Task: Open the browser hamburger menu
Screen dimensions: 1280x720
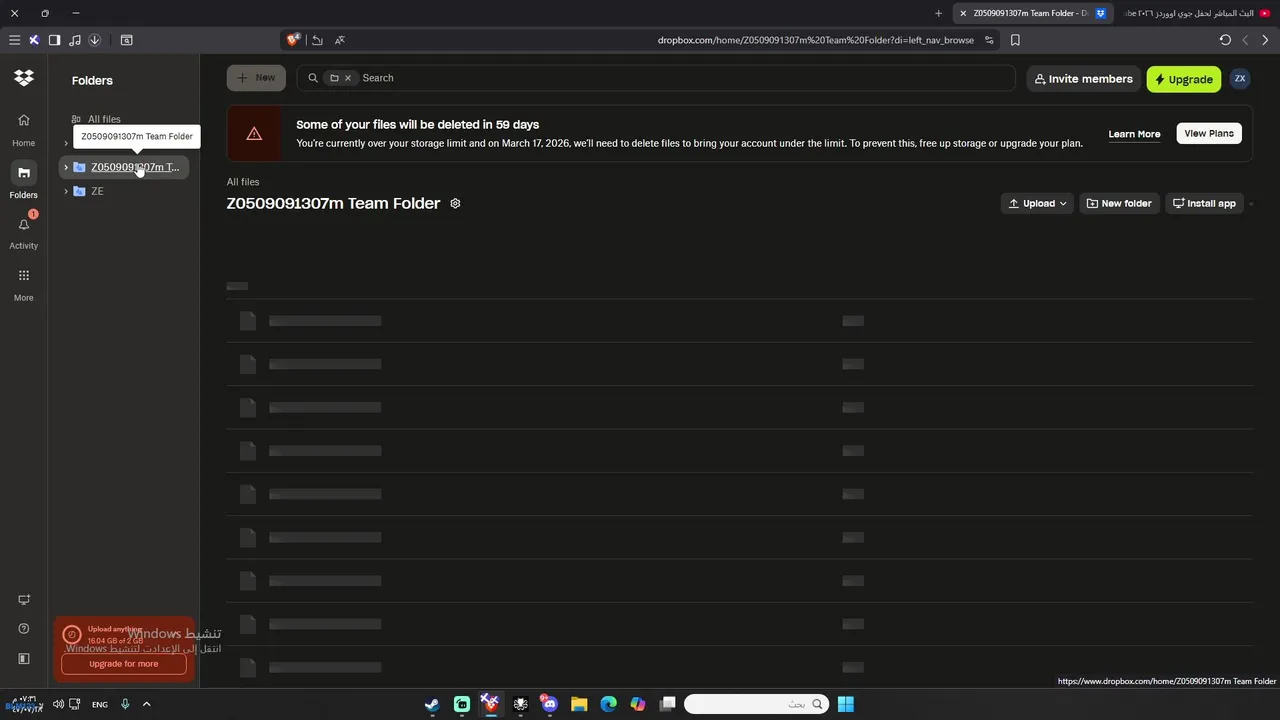Action: [14, 40]
